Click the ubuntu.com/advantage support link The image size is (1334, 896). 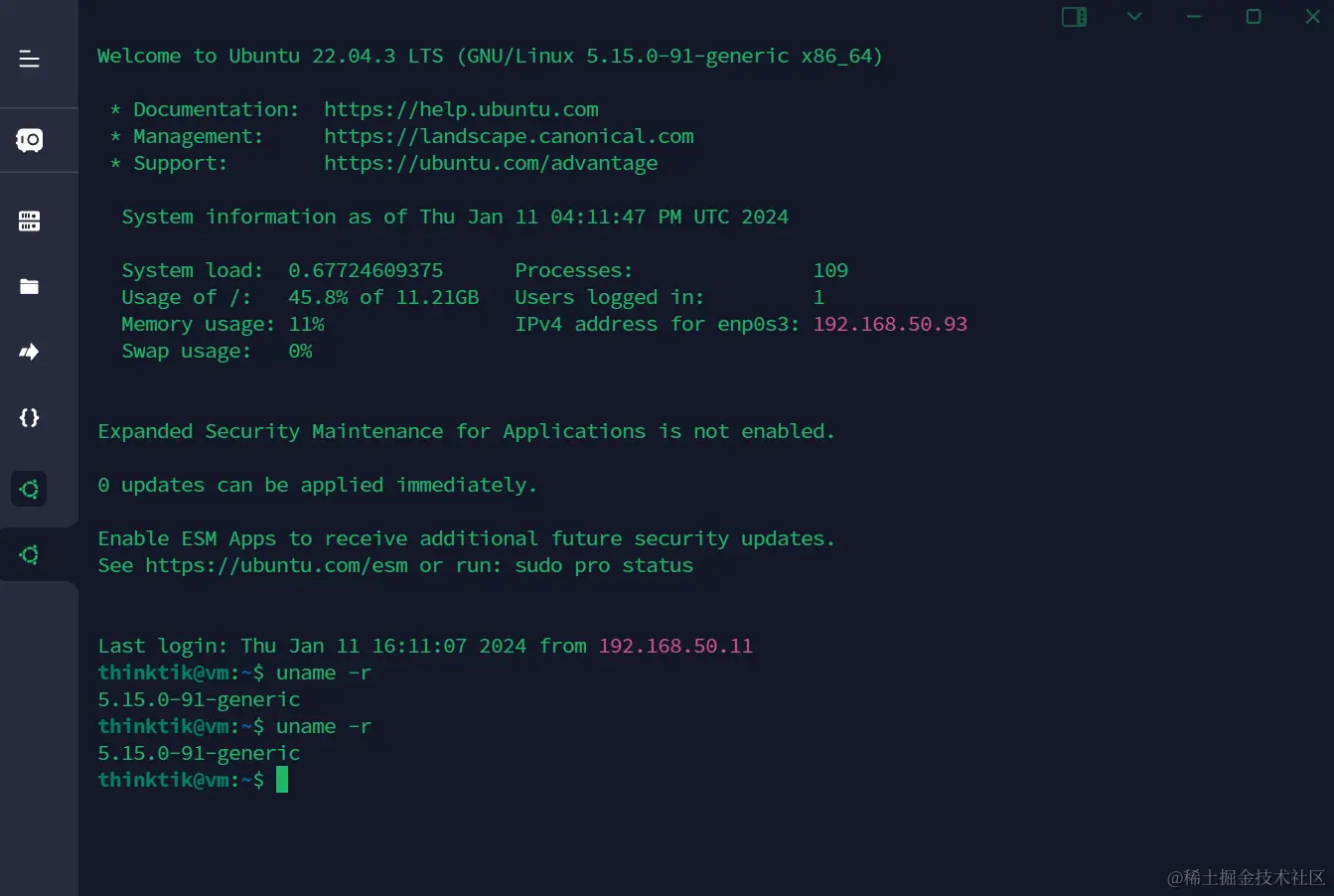click(x=491, y=163)
